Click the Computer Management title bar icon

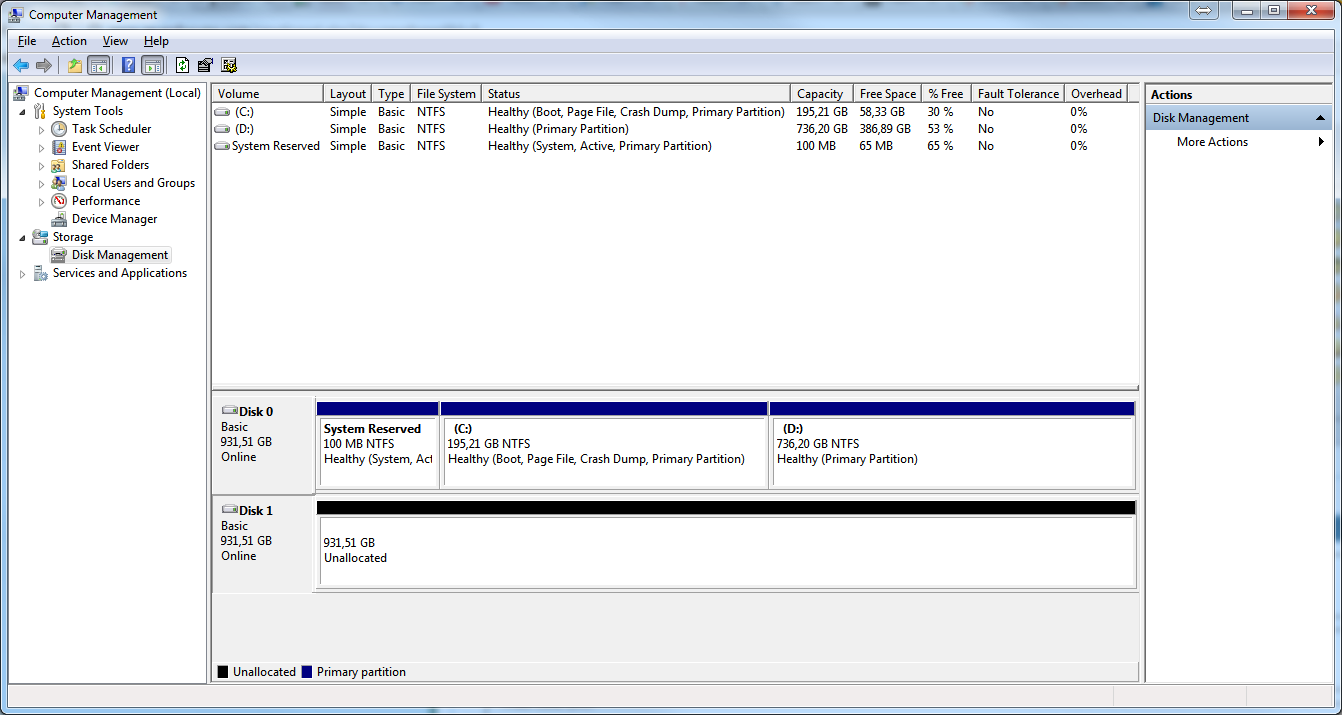(x=17, y=14)
